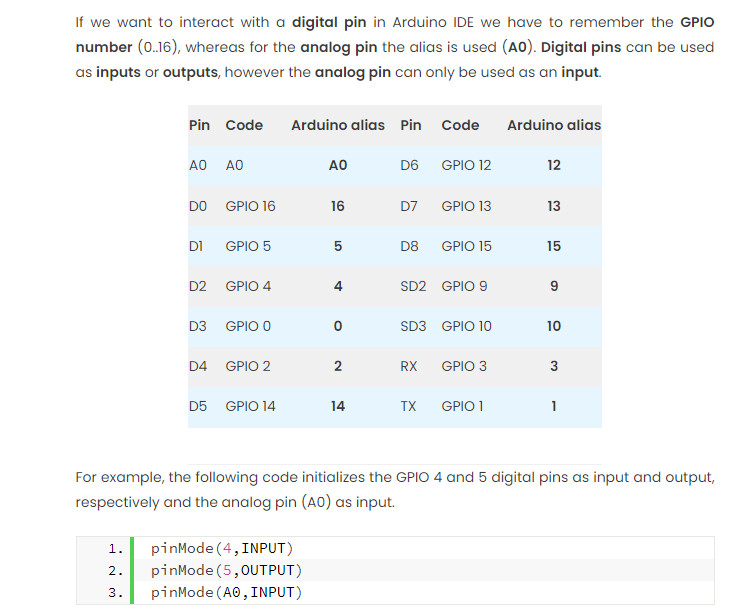This screenshot has height=613, width=730.
Task: Click the 'GPIO 4' table cell
Action: [x=248, y=286]
